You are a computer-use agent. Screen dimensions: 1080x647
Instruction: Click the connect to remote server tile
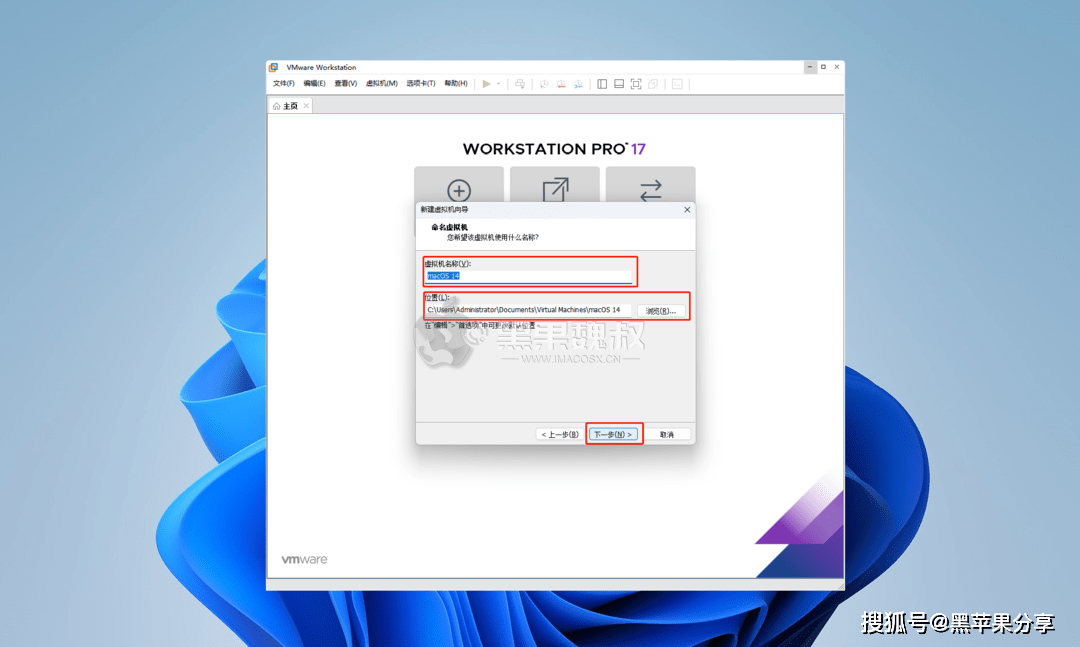tap(650, 185)
